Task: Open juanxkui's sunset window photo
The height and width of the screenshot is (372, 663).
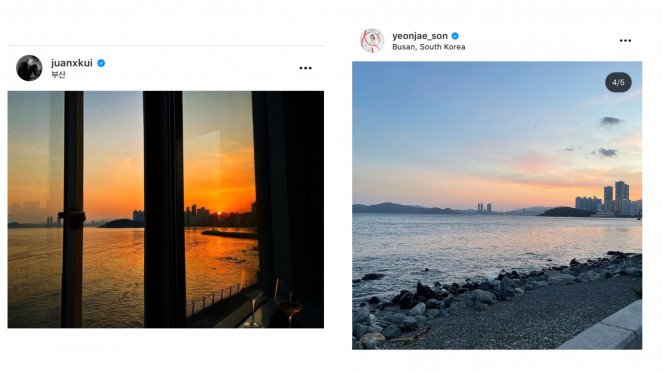Action: [166, 209]
